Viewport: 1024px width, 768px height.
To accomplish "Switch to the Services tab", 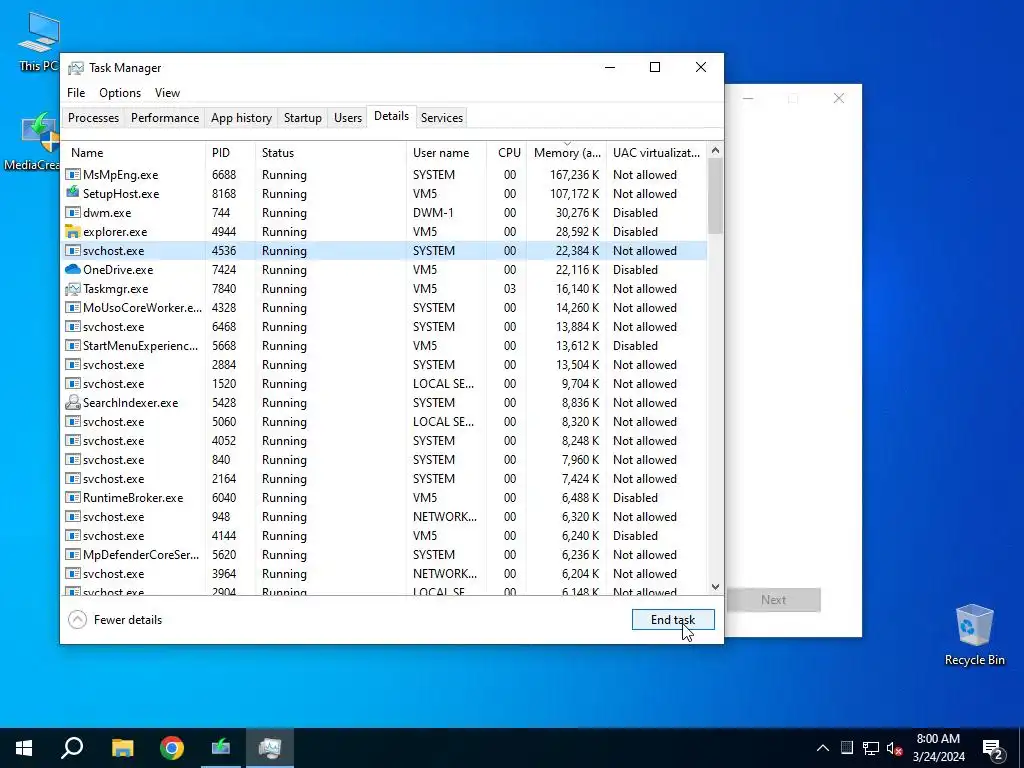I will tap(441, 118).
